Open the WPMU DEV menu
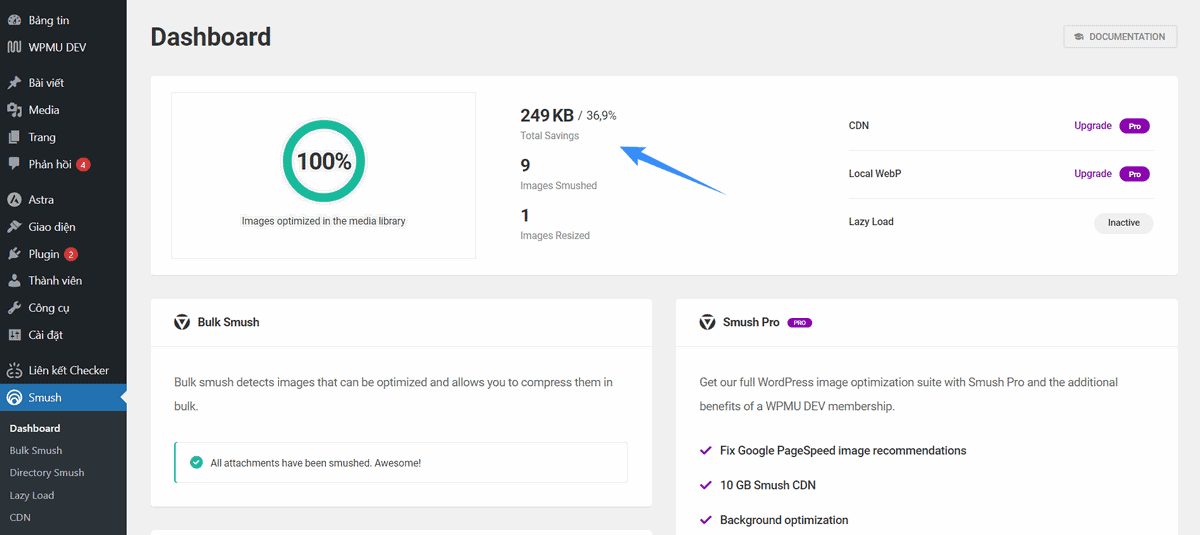 [63, 47]
